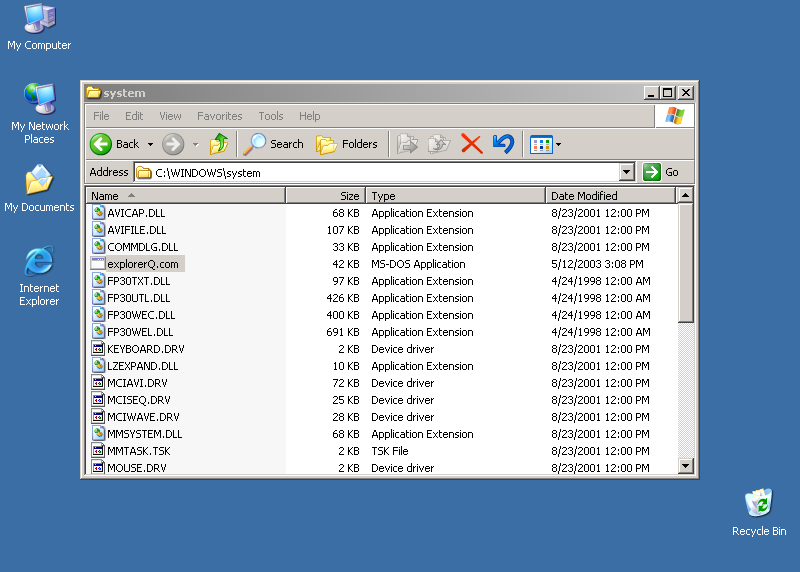The width and height of the screenshot is (800, 572).
Task: Select the MOUSE.DRV file icon
Action: (98, 467)
